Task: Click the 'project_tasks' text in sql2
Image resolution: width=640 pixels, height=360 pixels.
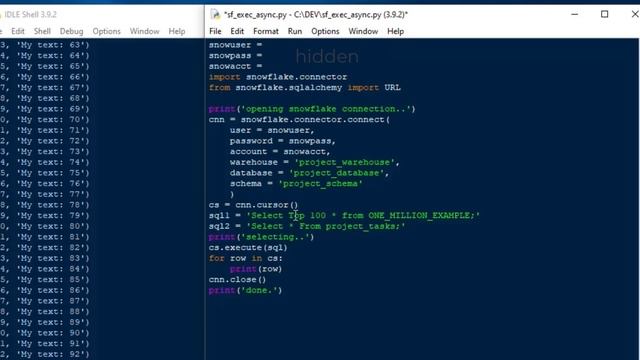Action: (x=360, y=226)
